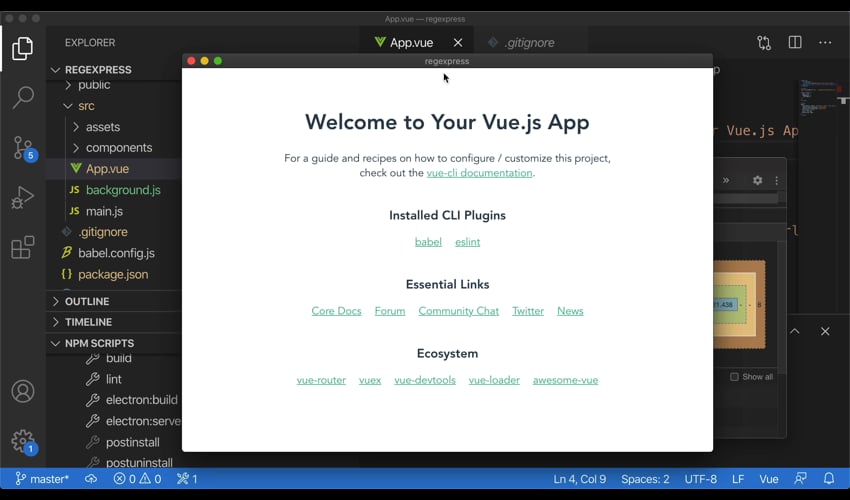Open the babel plugin link
Viewport: 850px width, 500px height.
[428, 242]
